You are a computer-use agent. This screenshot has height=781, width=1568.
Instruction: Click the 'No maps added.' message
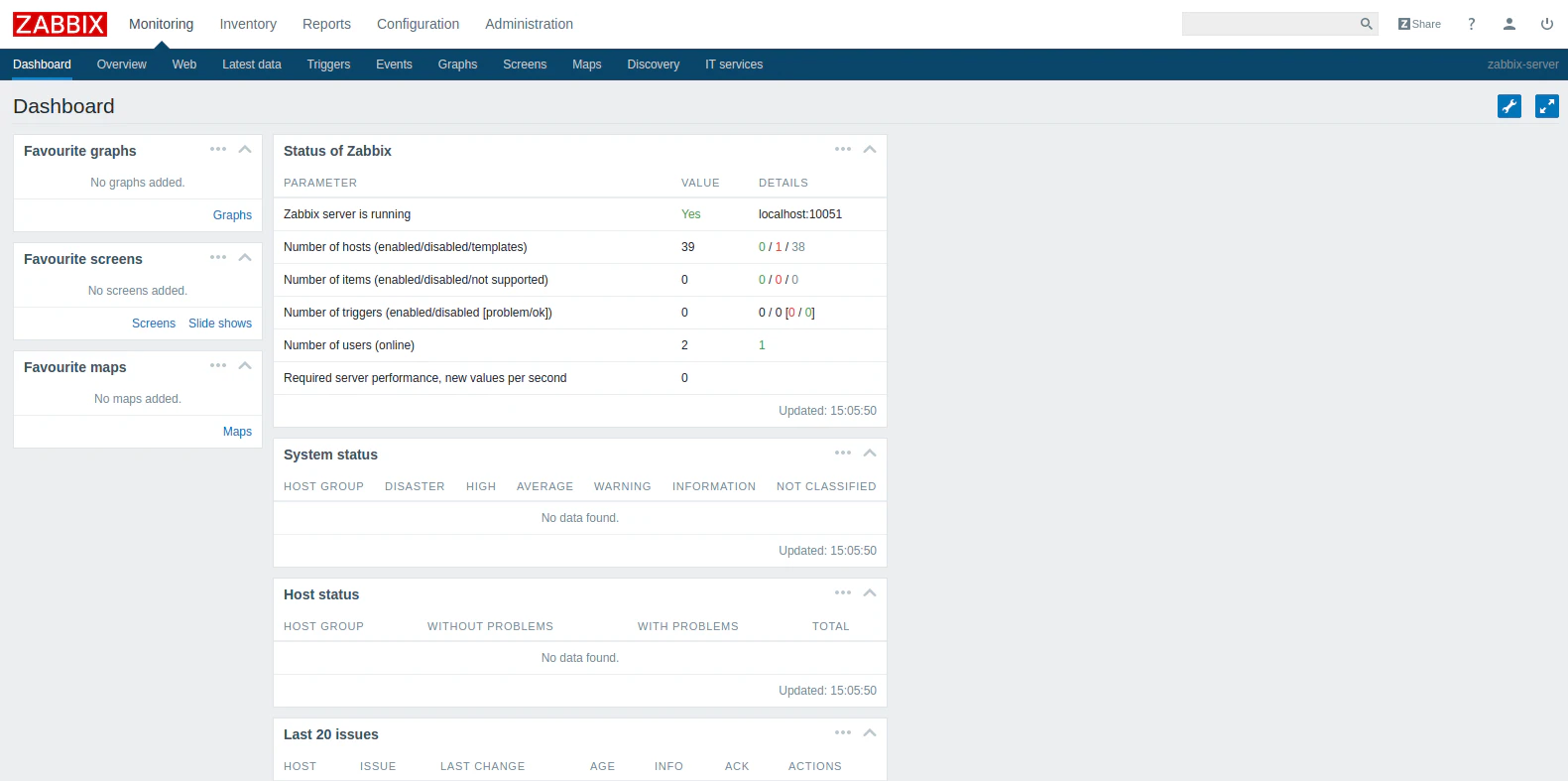138,399
